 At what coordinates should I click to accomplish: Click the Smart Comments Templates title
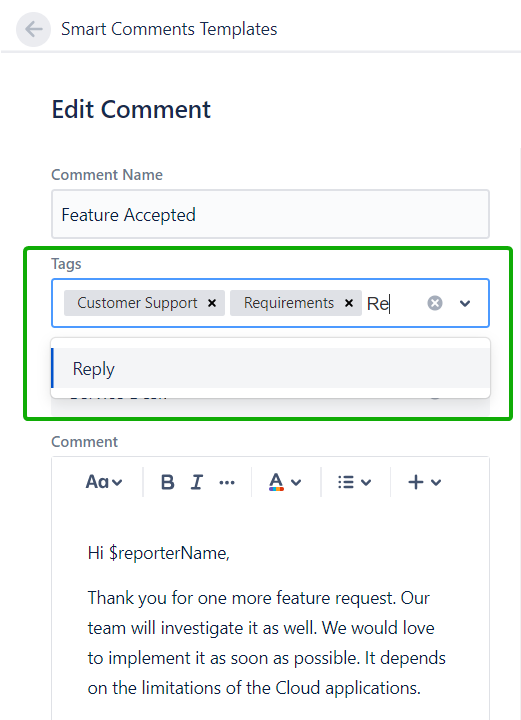pyautogui.click(x=169, y=29)
